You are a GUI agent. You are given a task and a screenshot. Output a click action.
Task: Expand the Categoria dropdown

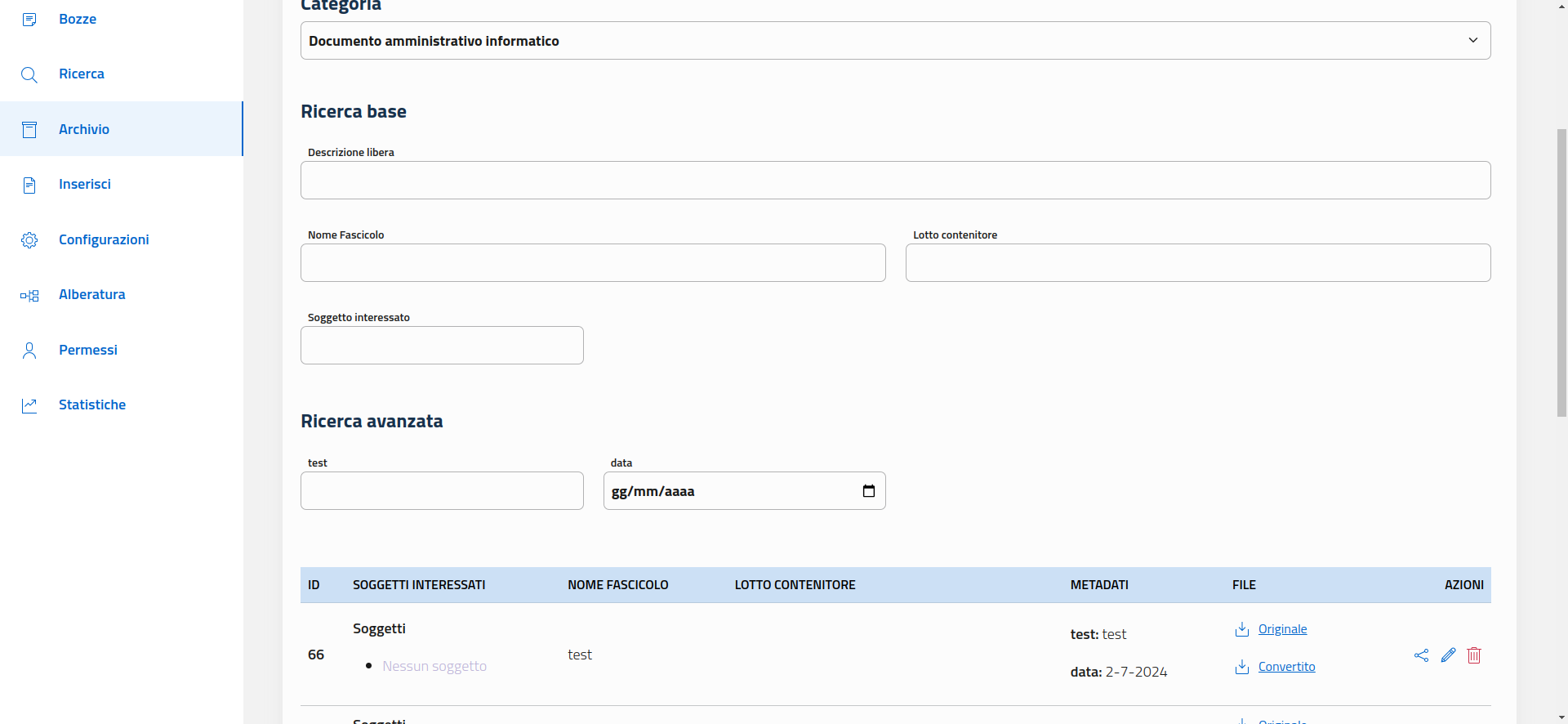coord(895,41)
